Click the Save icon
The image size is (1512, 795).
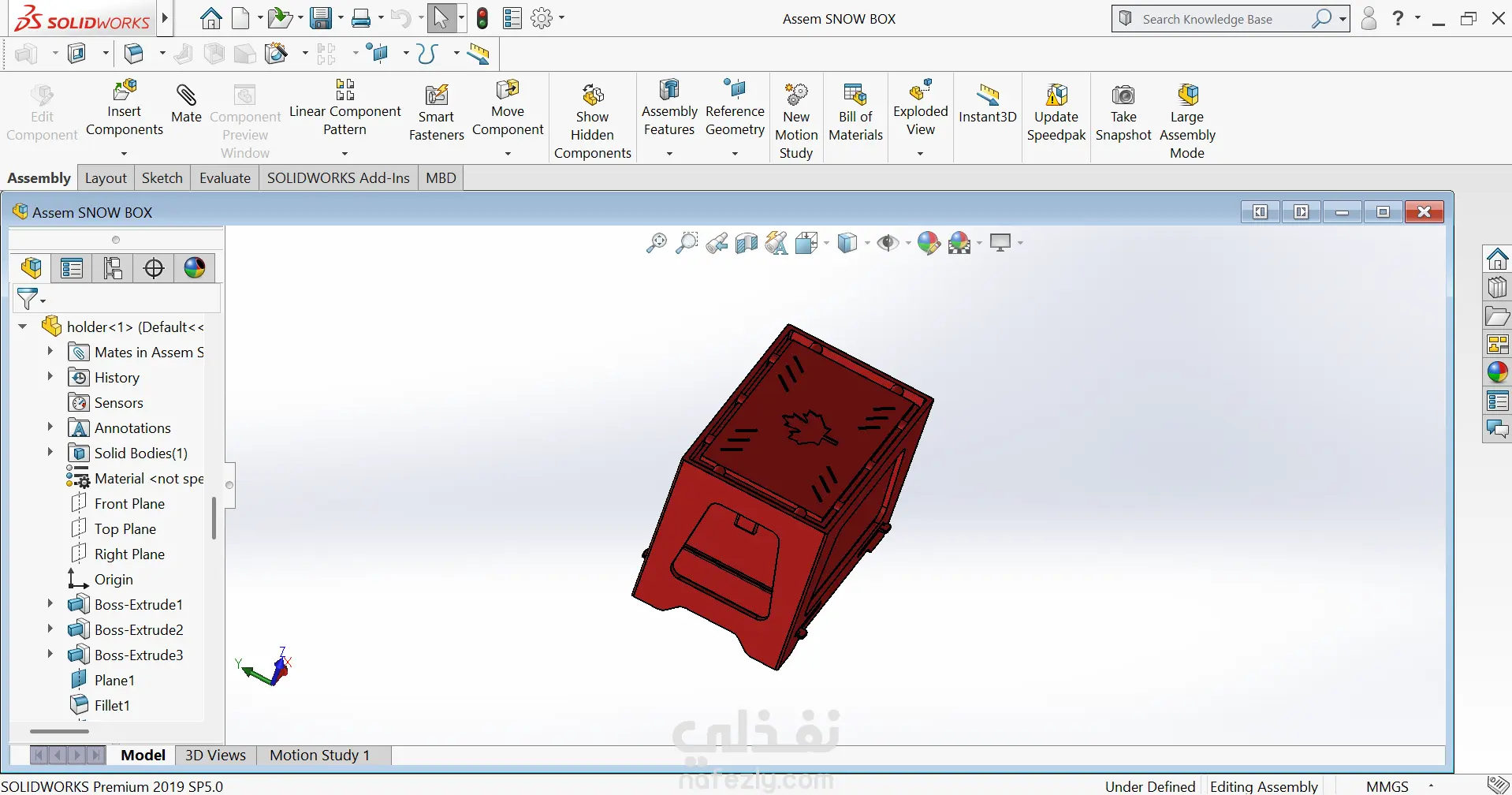(x=320, y=18)
